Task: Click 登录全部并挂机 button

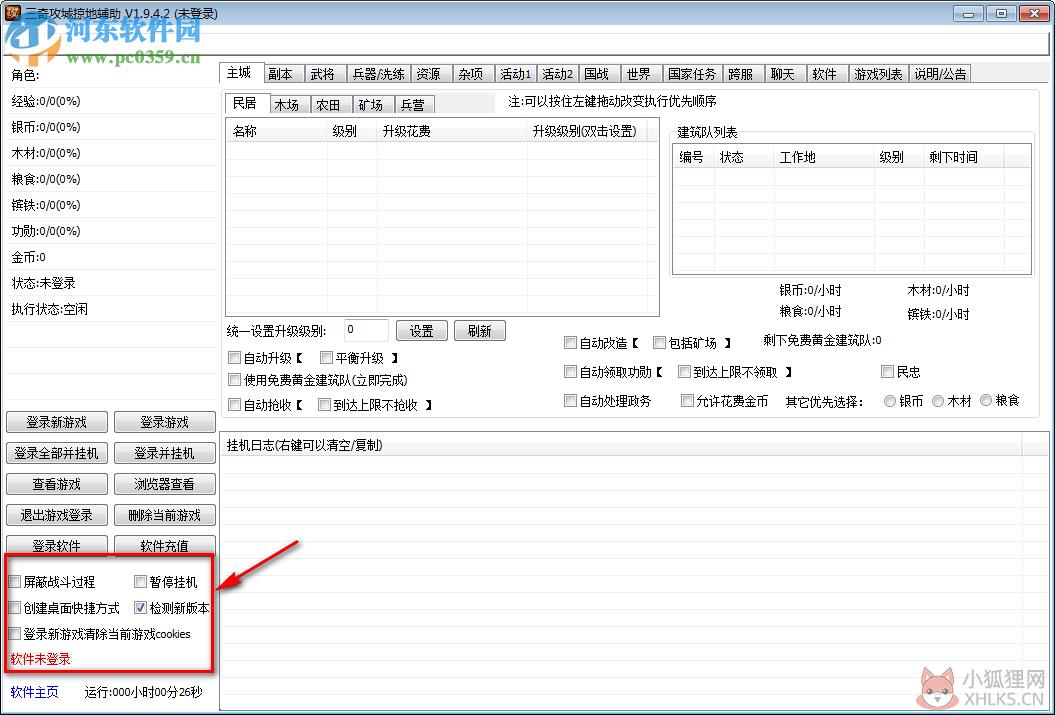Action: coord(57,453)
